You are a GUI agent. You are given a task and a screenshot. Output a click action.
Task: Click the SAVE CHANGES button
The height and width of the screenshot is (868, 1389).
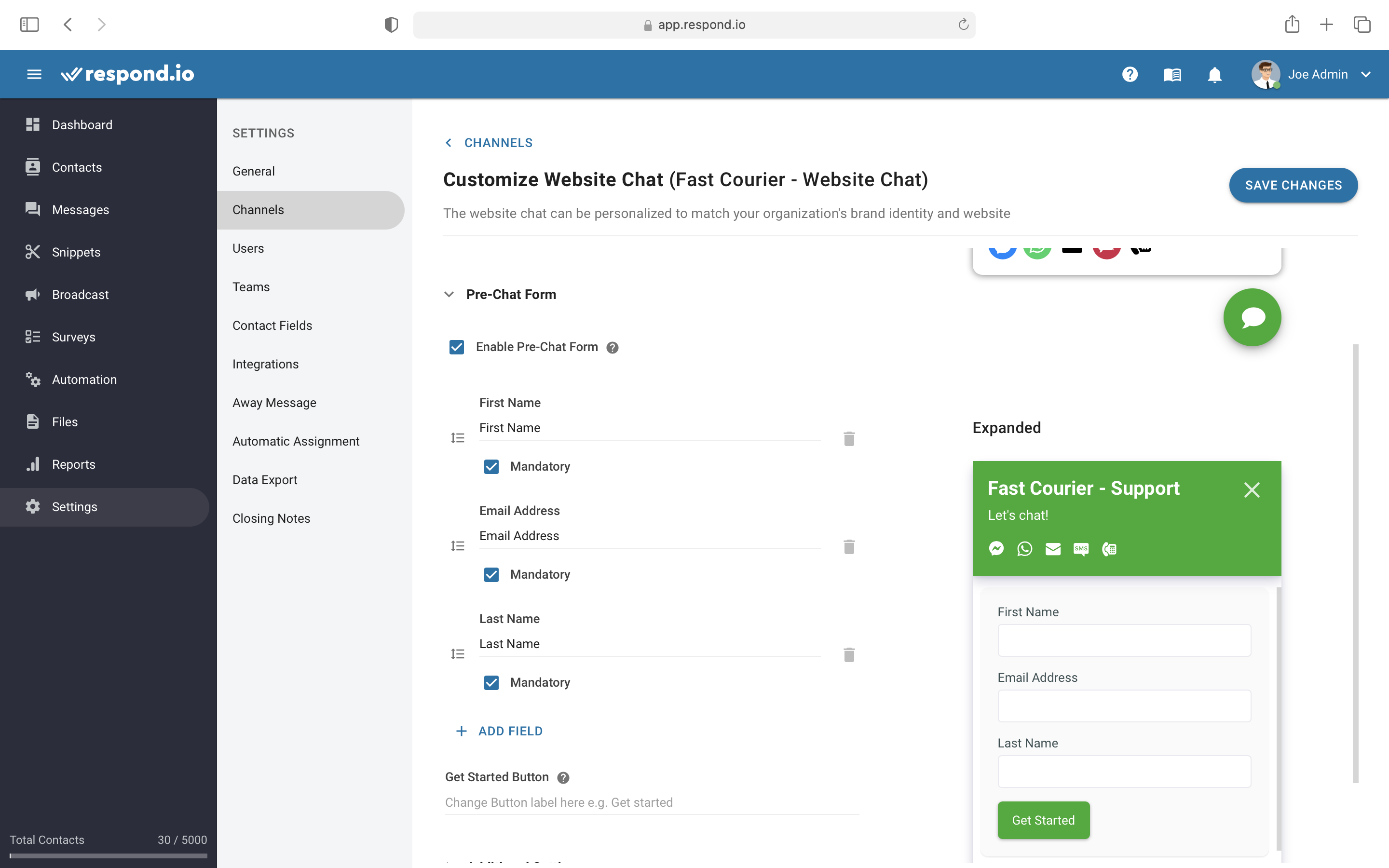click(1293, 185)
